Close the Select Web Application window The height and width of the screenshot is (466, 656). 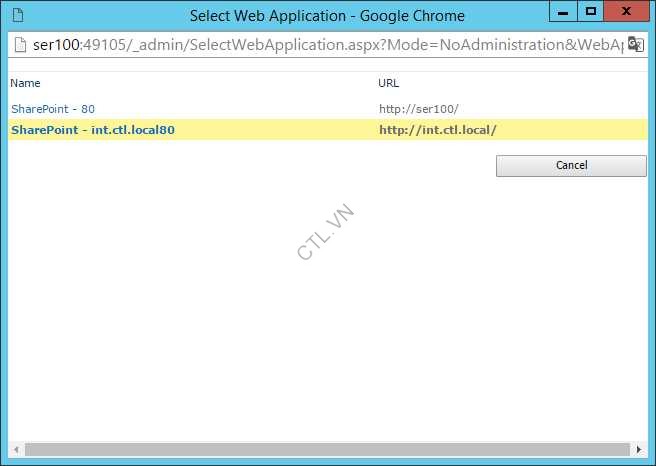pyautogui.click(x=627, y=11)
